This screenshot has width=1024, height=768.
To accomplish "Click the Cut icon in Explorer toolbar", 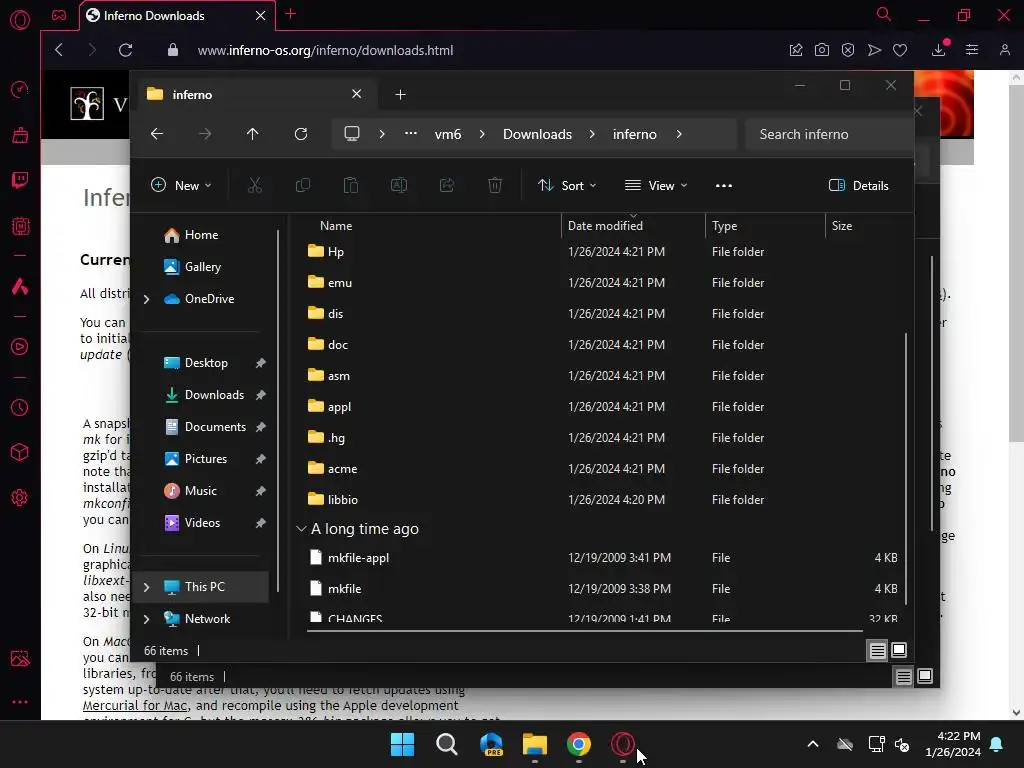I will [255, 185].
